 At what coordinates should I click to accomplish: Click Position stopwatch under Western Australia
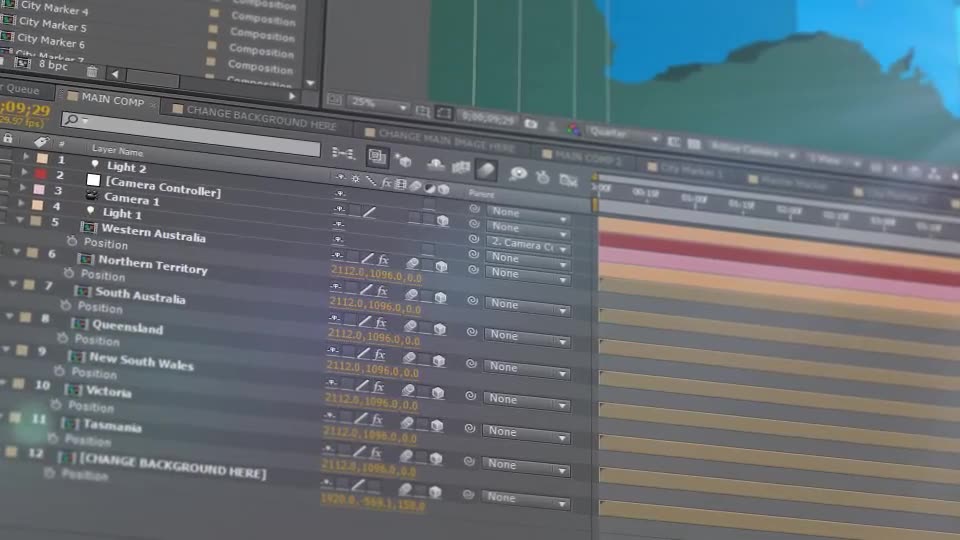[x=72, y=241]
